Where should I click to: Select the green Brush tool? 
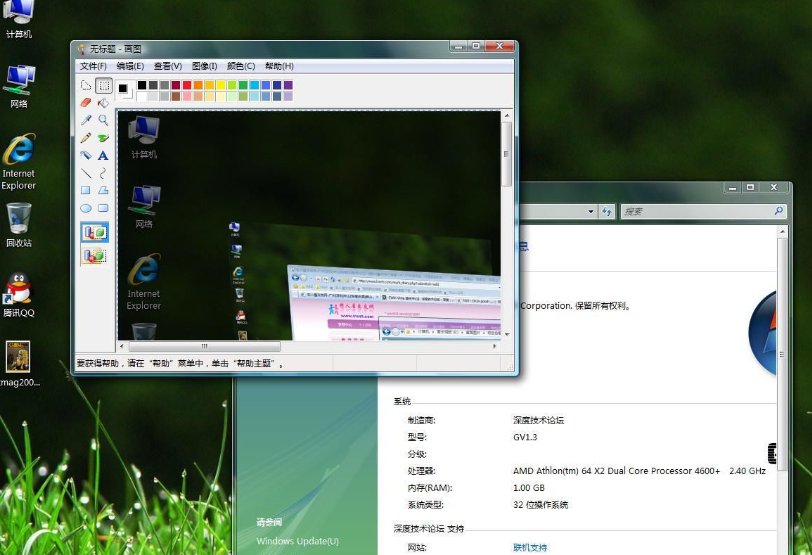click(x=104, y=138)
